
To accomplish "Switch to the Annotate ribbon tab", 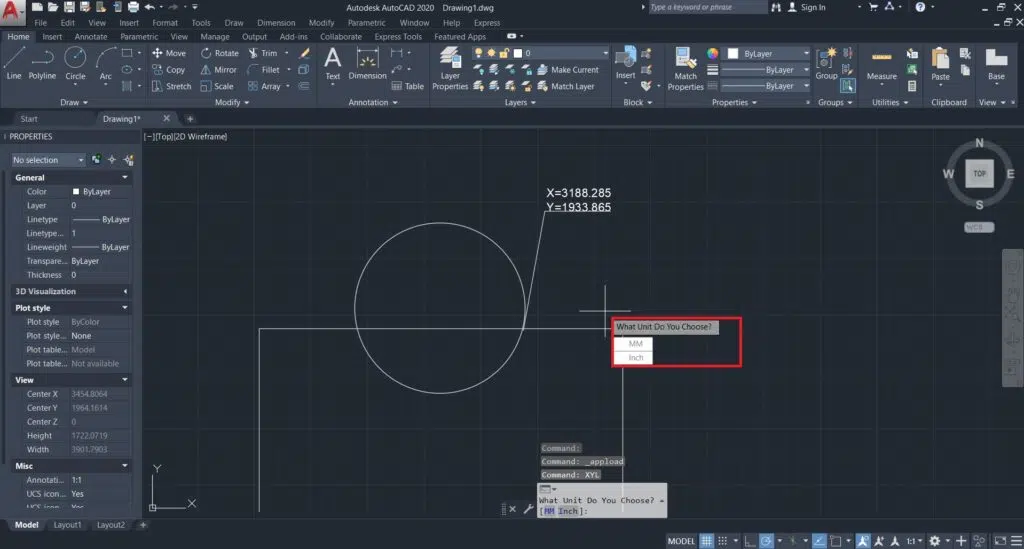I will pos(91,37).
